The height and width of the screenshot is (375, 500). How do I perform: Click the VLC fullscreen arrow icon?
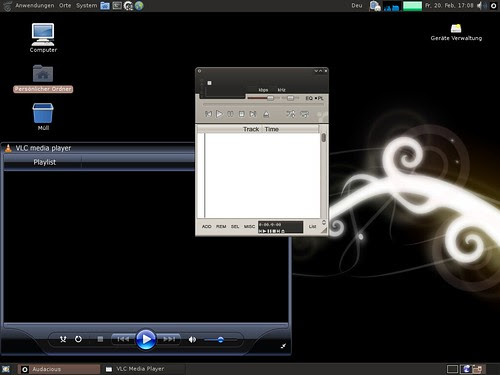(283, 346)
